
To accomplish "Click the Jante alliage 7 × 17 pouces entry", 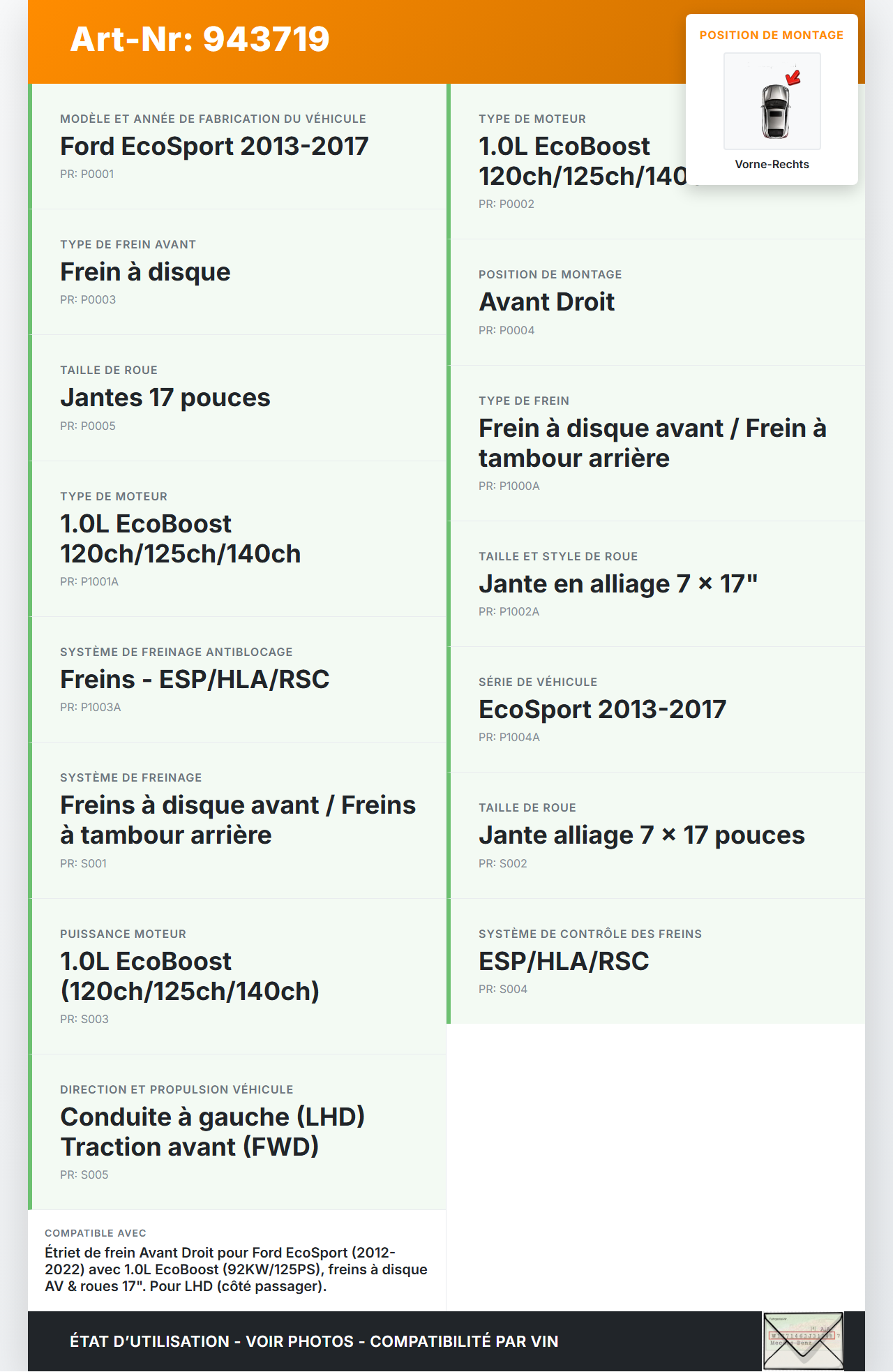I will point(641,835).
